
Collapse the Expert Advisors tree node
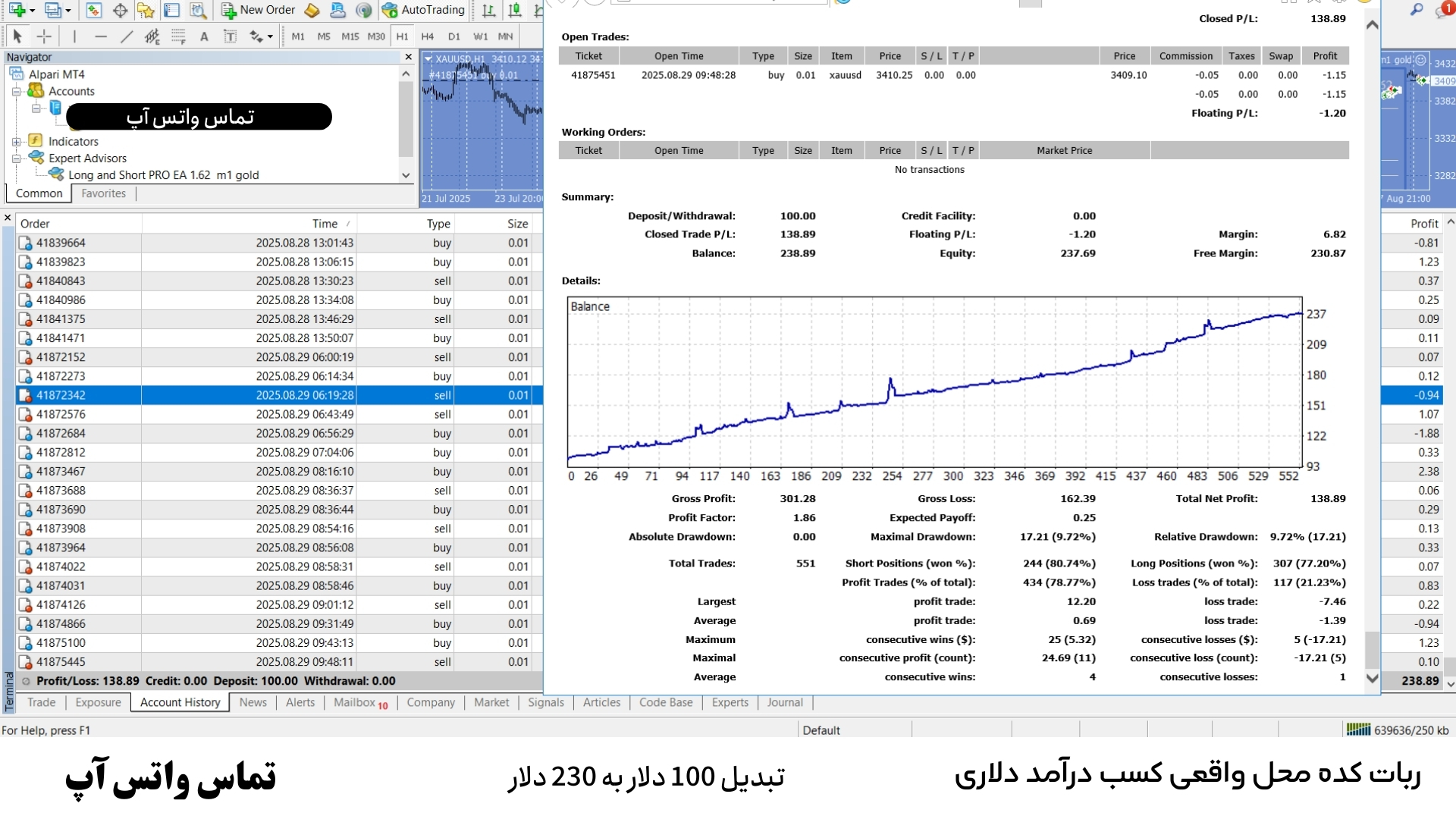tap(16, 158)
